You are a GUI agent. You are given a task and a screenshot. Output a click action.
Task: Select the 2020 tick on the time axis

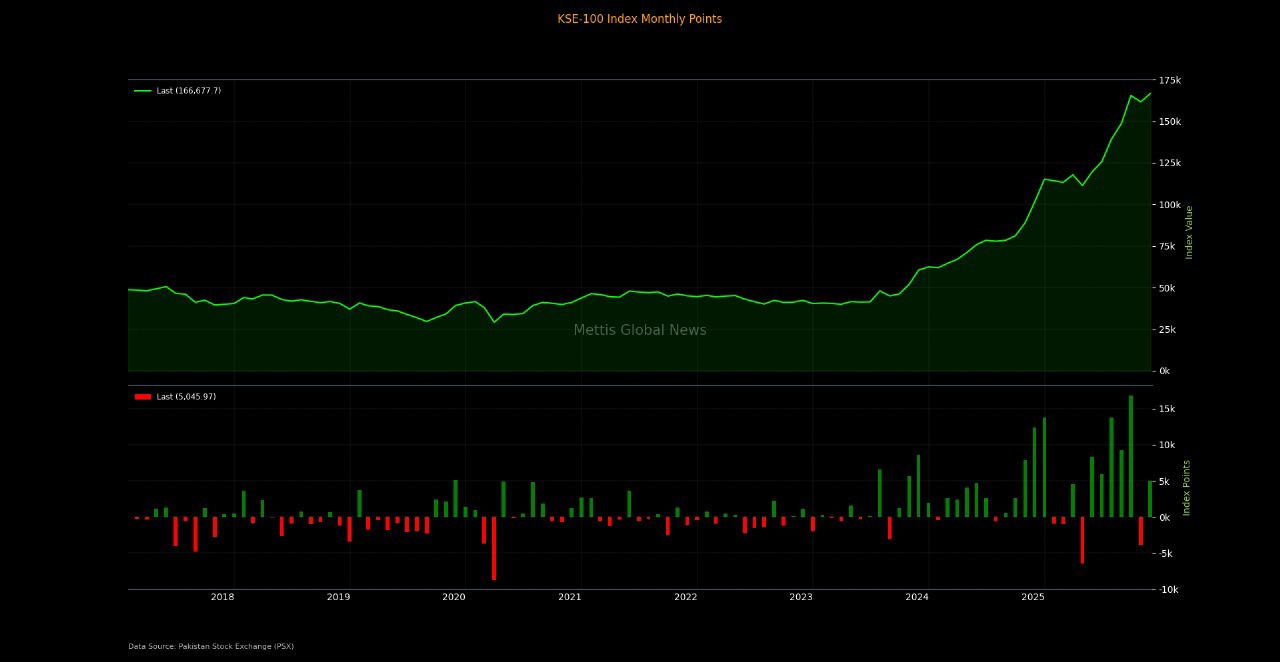point(454,597)
